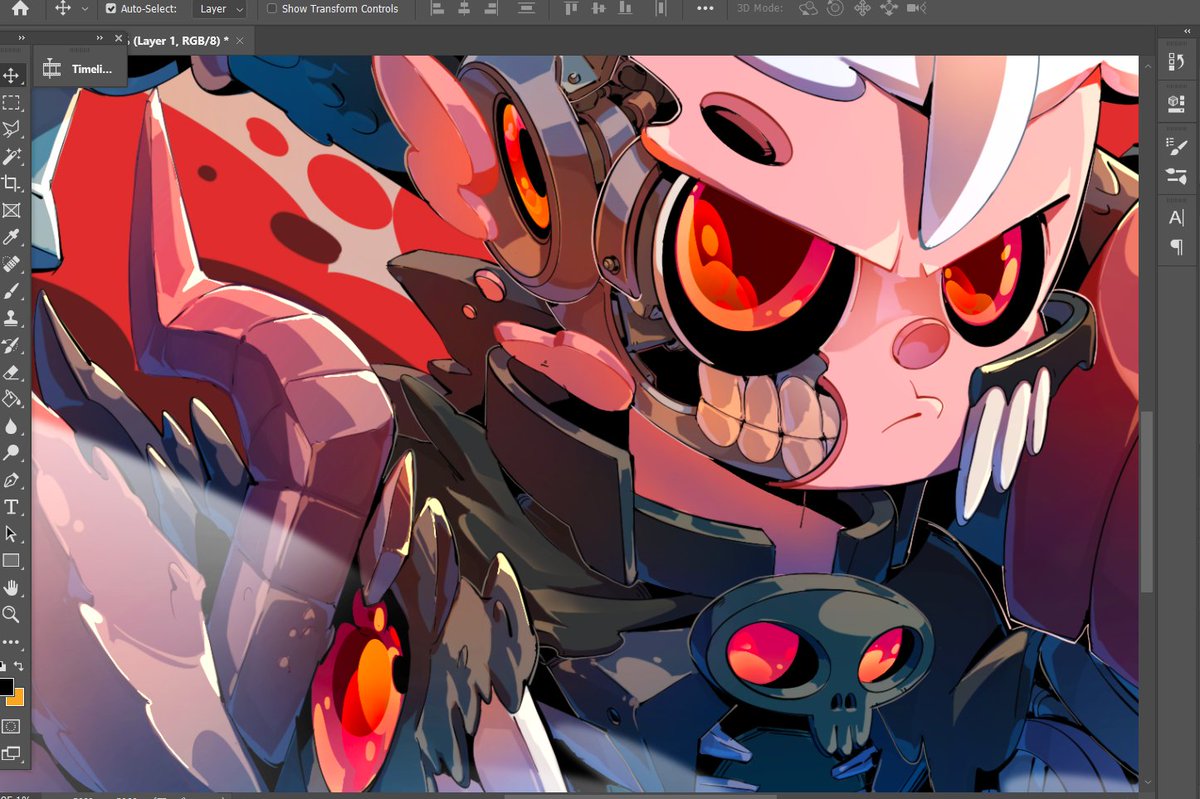Select the Clone Stamp tool
The image size is (1200, 799).
11,318
